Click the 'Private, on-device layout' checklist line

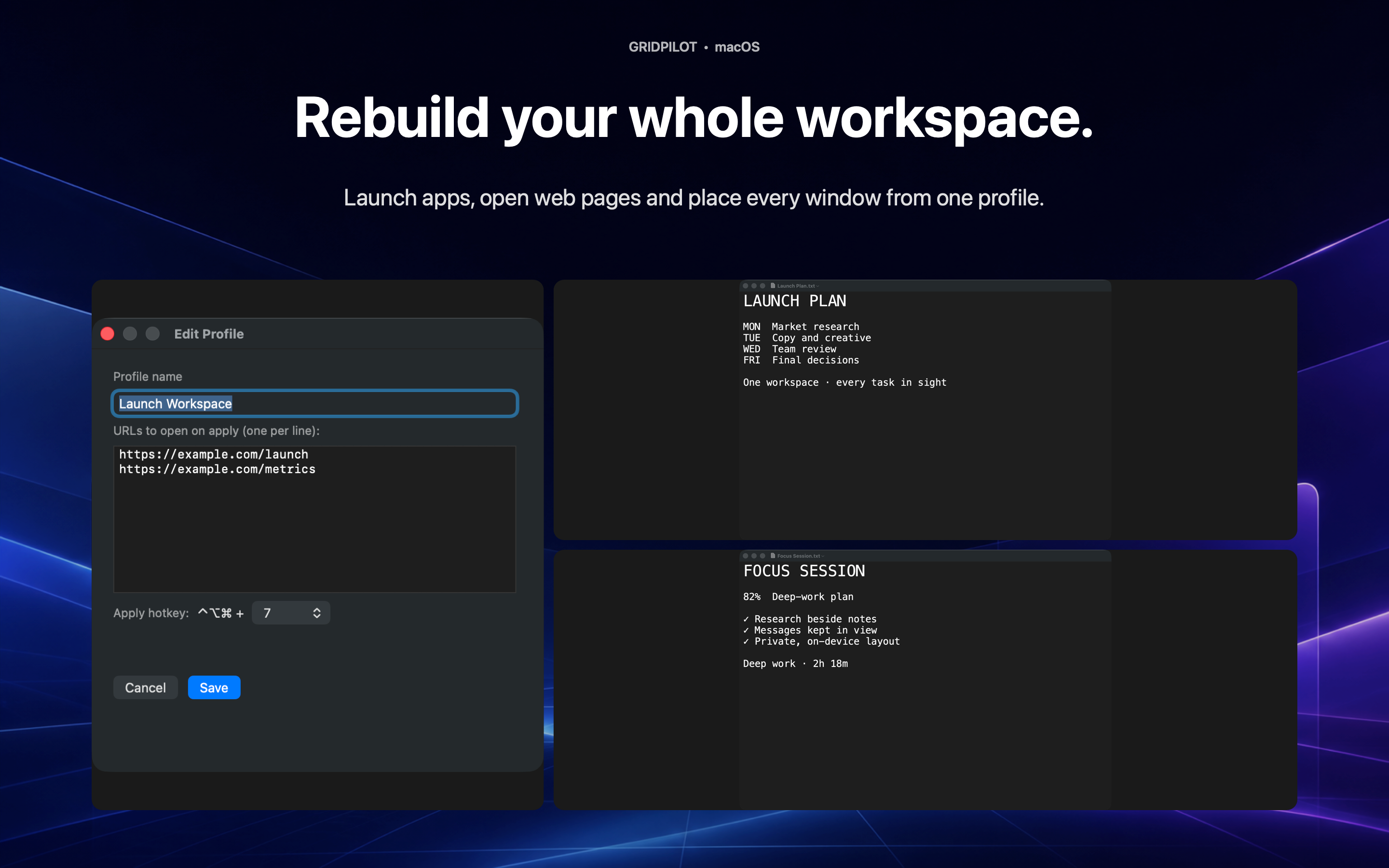(x=821, y=641)
